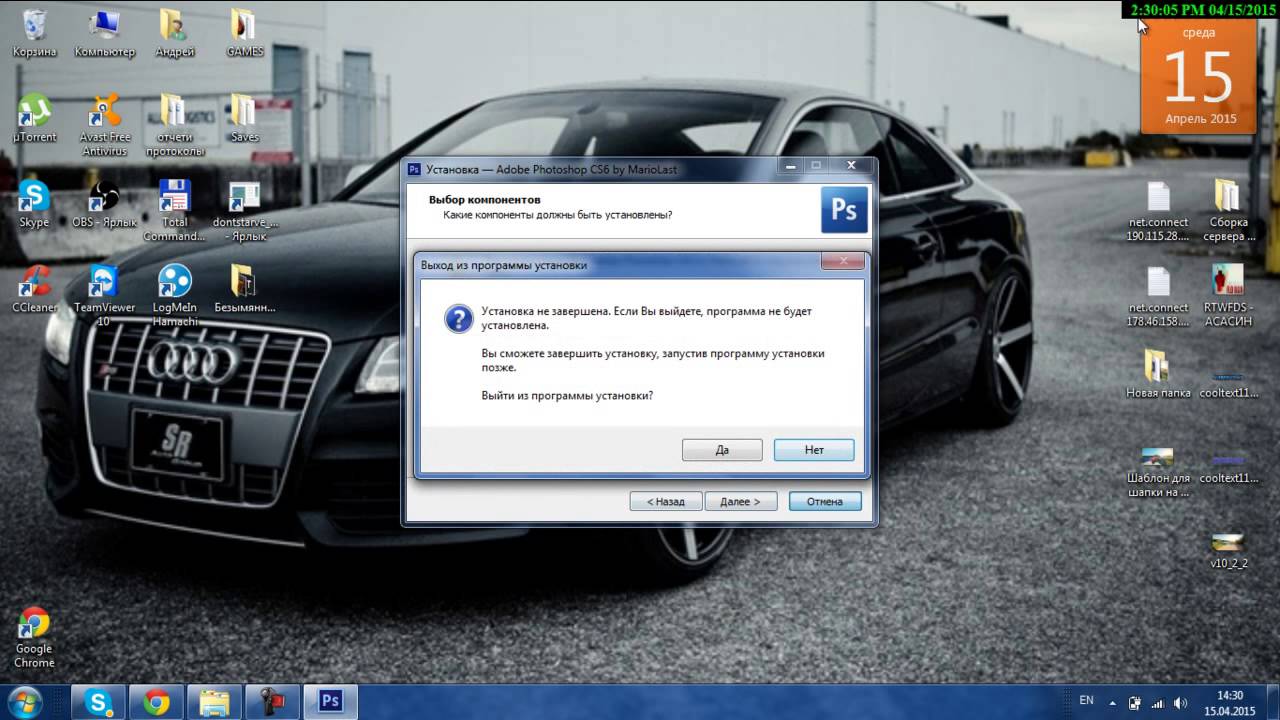Image resolution: width=1280 pixels, height=720 pixels.
Task: Select the µTorrent desktop shortcut
Action: pyautogui.click(x=34, y=118)
